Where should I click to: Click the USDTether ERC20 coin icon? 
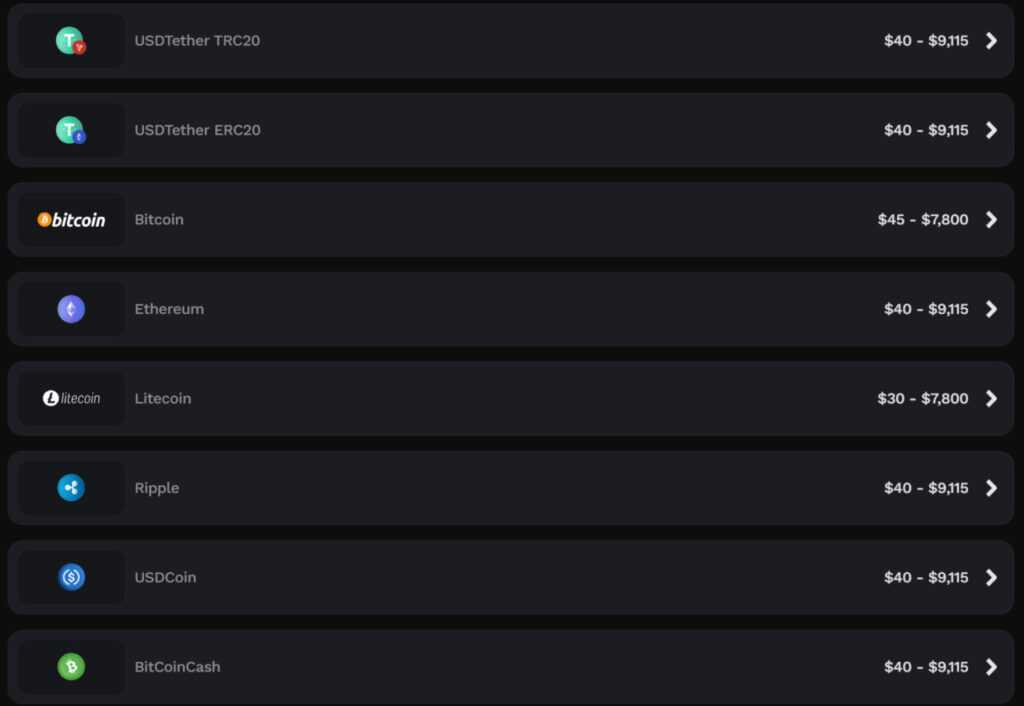pos(71,130)
